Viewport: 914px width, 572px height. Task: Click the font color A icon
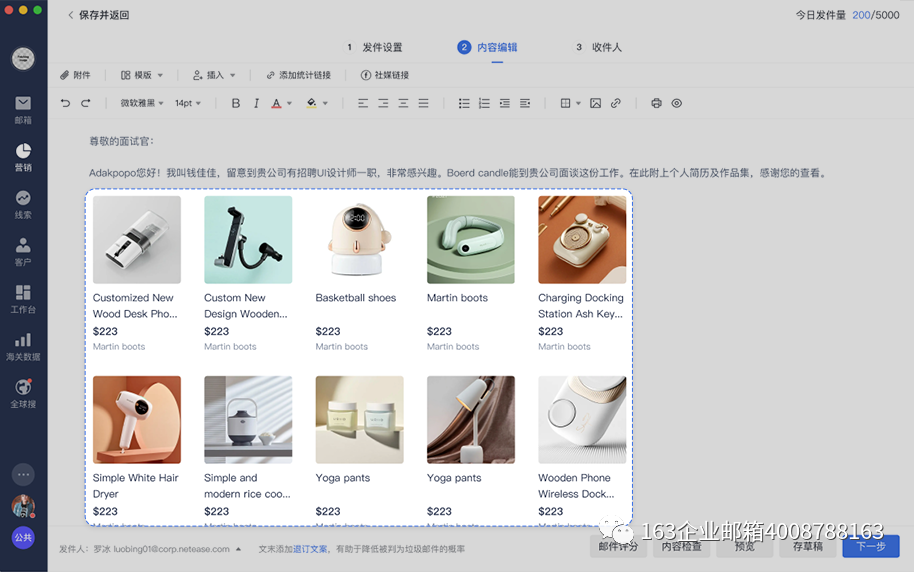pos(276,103)
